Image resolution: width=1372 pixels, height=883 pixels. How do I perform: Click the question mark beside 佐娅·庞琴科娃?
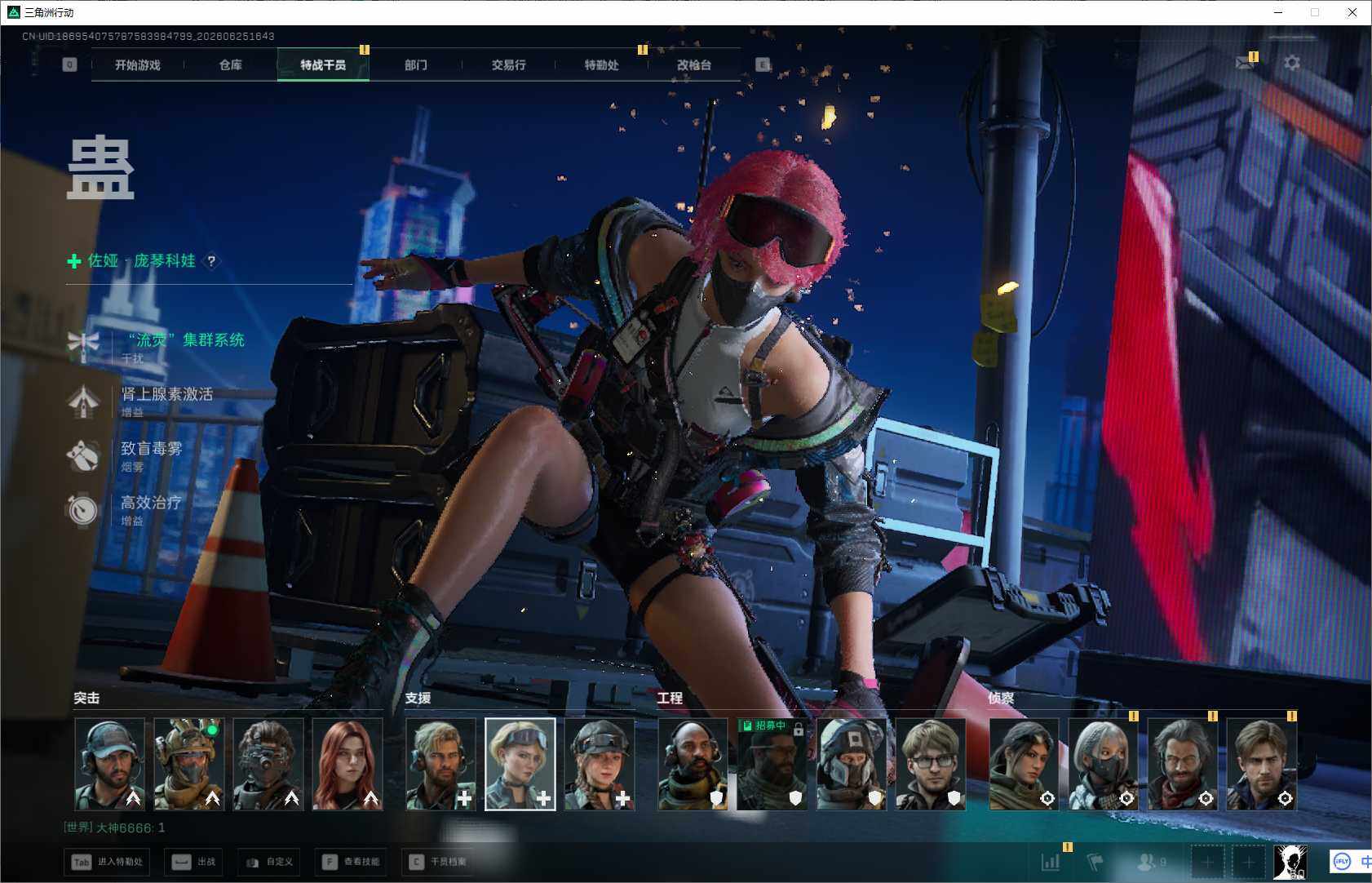(211, 261)
